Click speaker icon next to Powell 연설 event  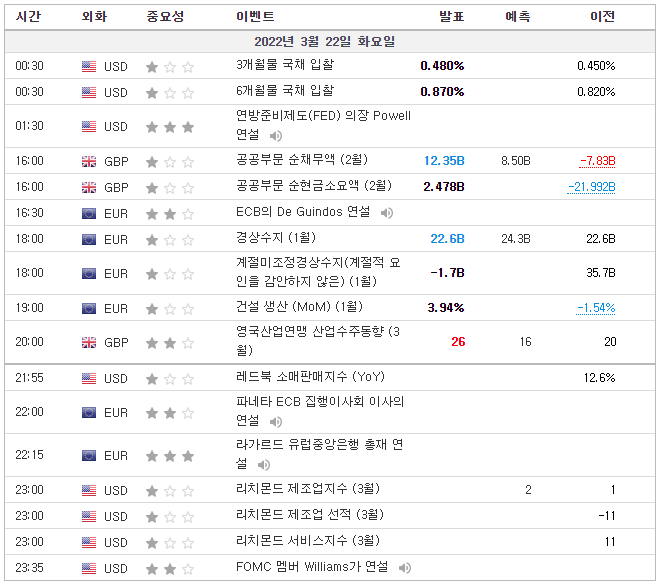(276, 136)
